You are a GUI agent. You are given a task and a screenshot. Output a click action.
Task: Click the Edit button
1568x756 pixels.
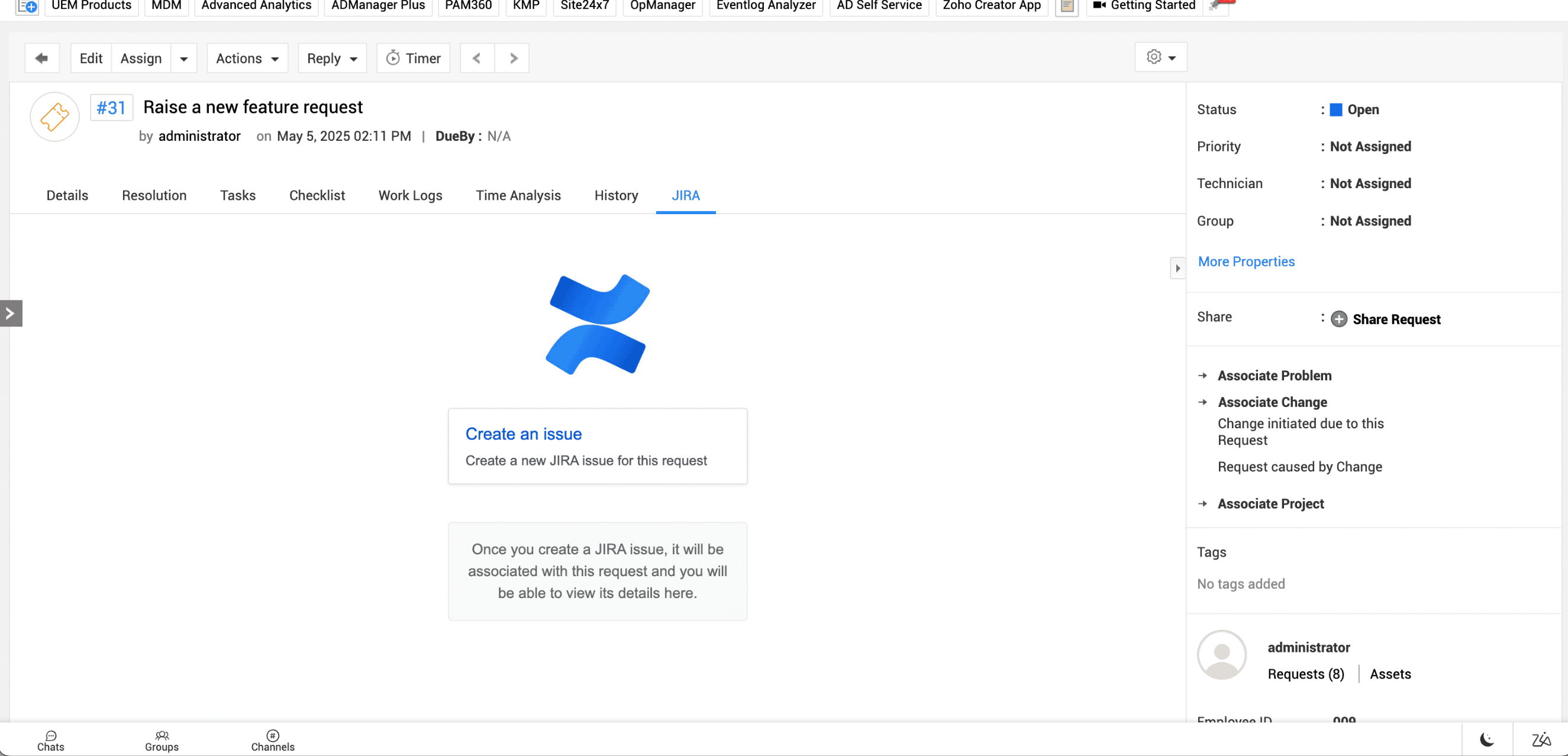point(91,59)
